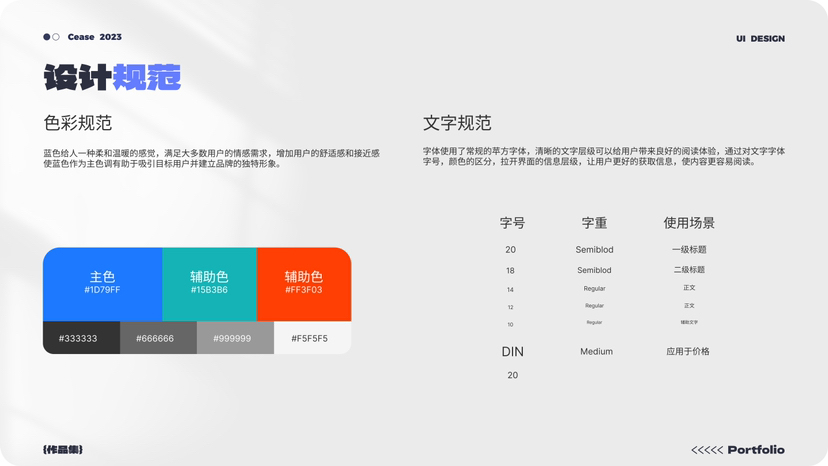Click 正文 in the size 12 row
828x466 pixels.
pos(689,305)
